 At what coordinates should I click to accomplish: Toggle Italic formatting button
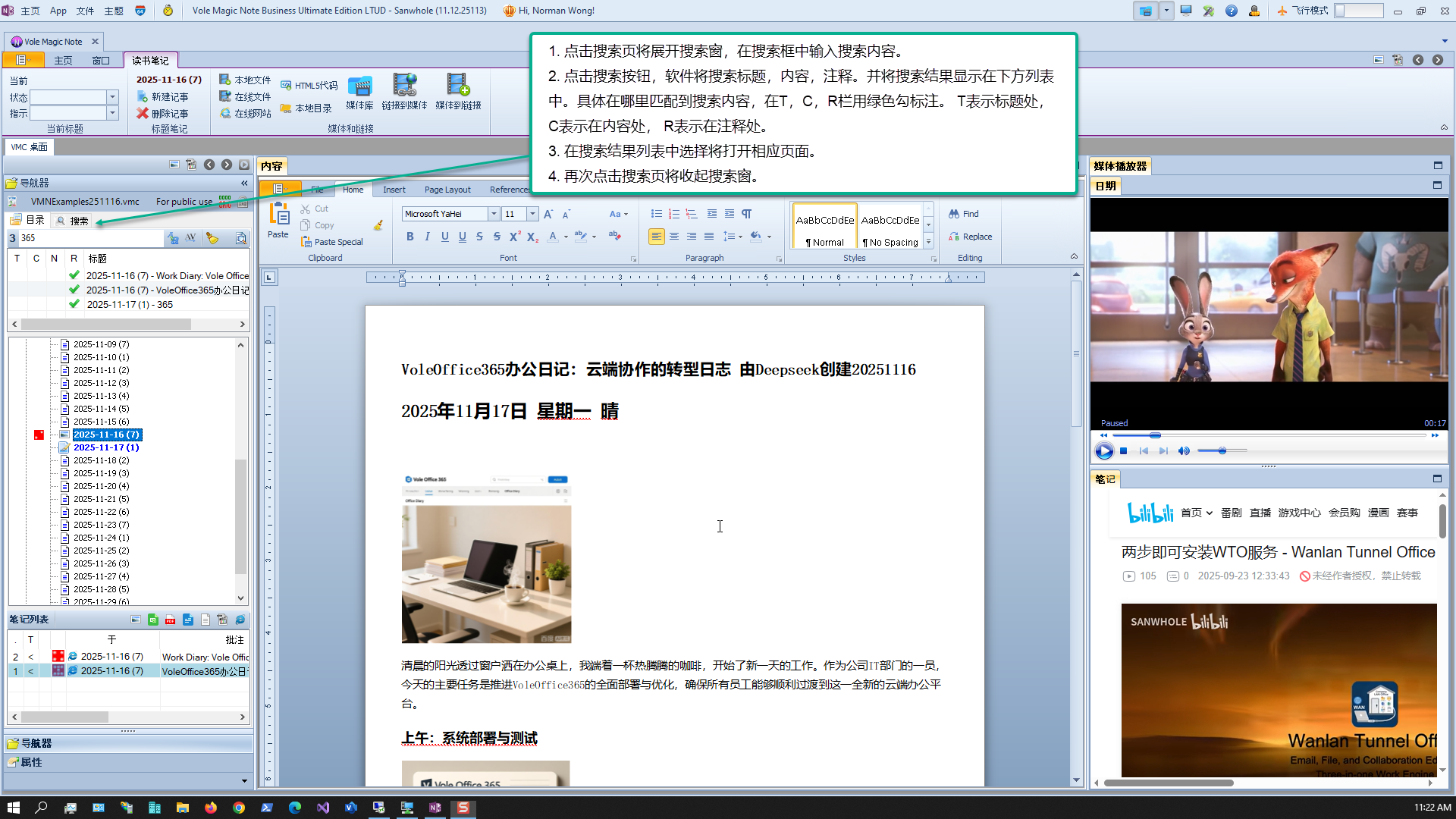pos(428,237)
